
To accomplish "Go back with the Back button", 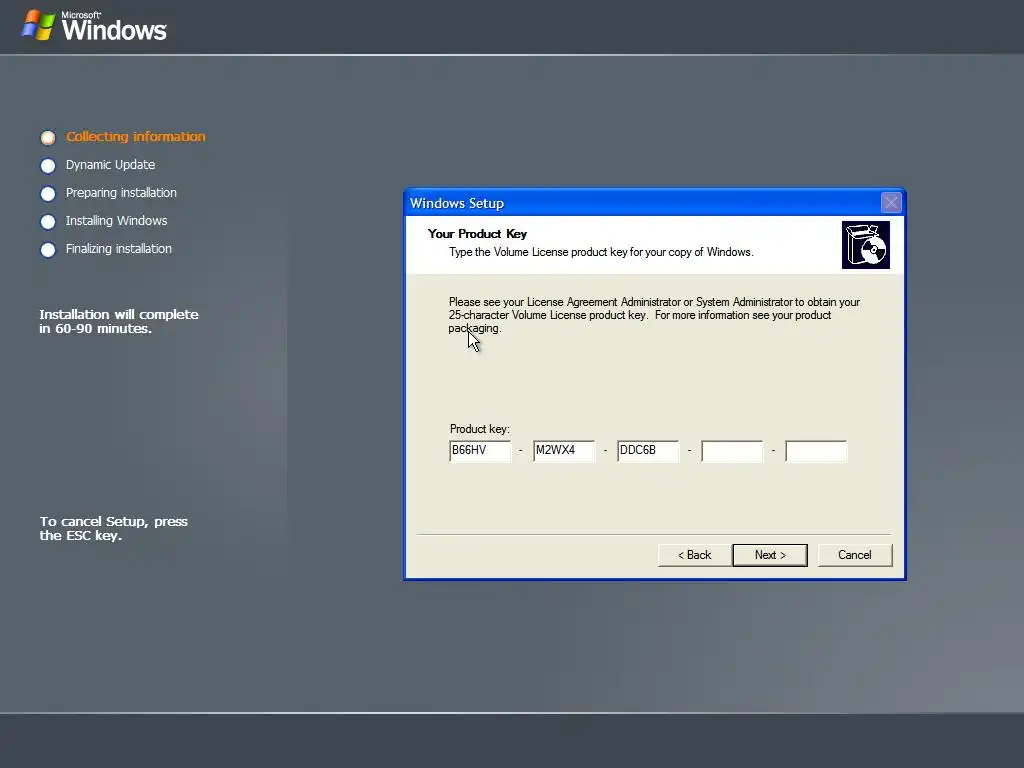I will 694,555.
